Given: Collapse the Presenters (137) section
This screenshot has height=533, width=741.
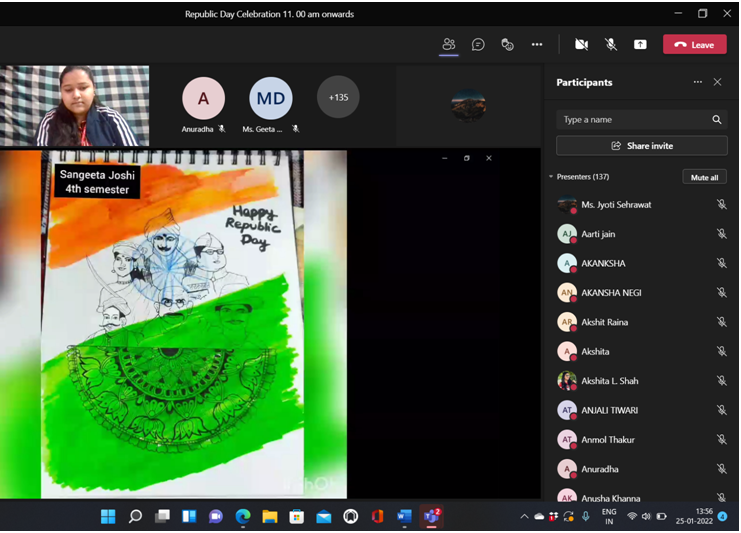Looking at the screenshot, I should [551, 177].
